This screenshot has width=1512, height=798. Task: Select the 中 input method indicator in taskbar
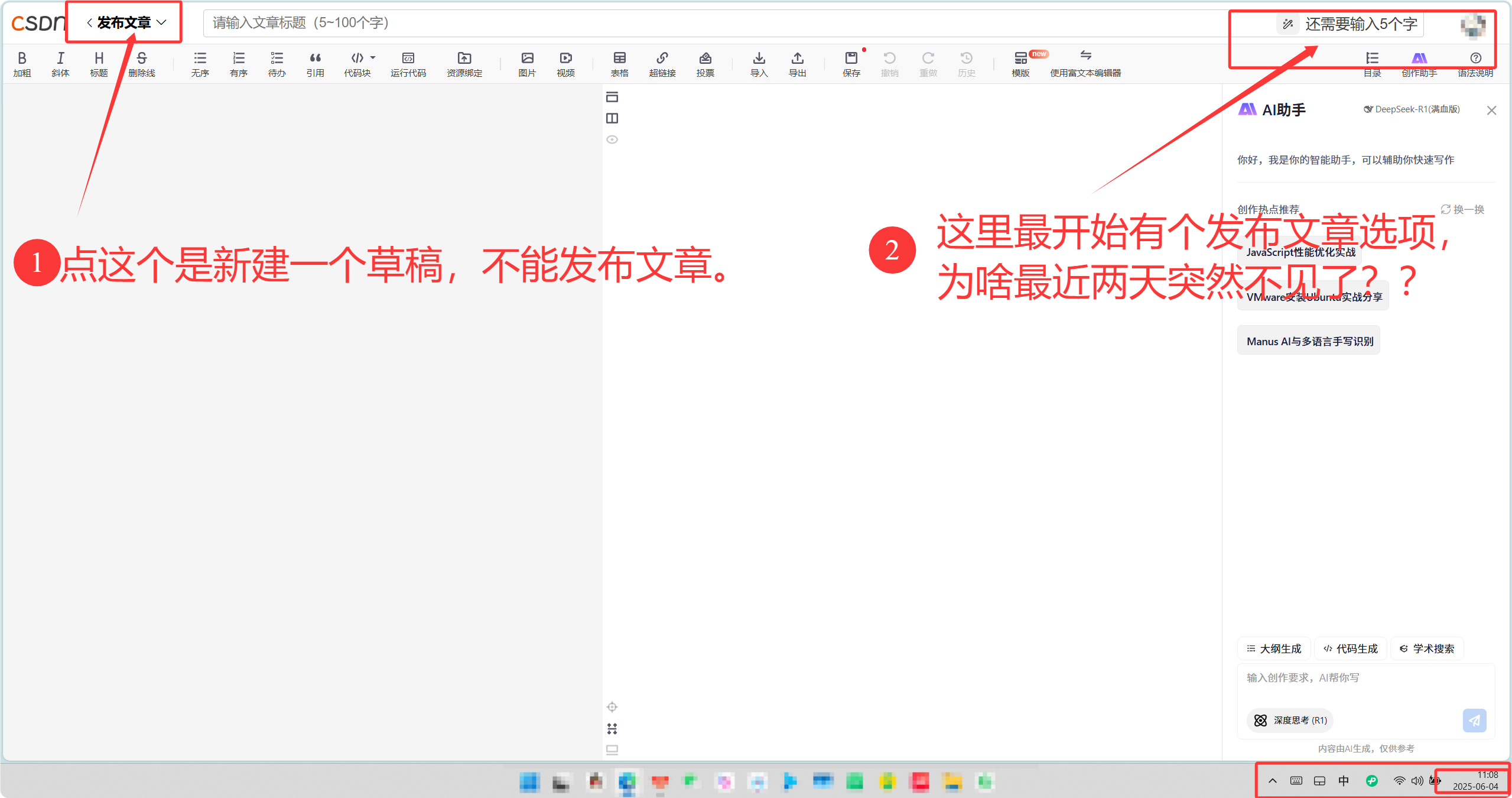coord(1342,780)
